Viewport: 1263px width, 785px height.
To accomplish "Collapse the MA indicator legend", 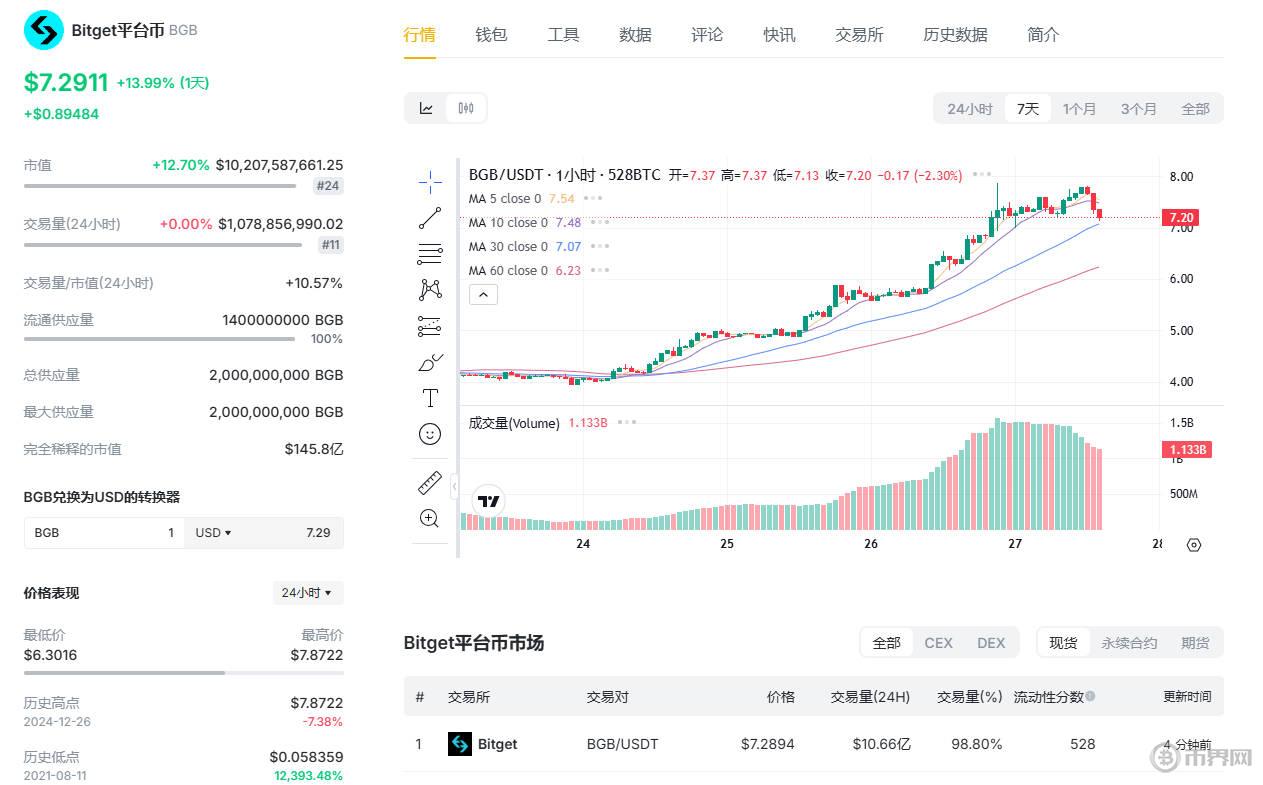I will pyautogui.click(x=483, y=294).
